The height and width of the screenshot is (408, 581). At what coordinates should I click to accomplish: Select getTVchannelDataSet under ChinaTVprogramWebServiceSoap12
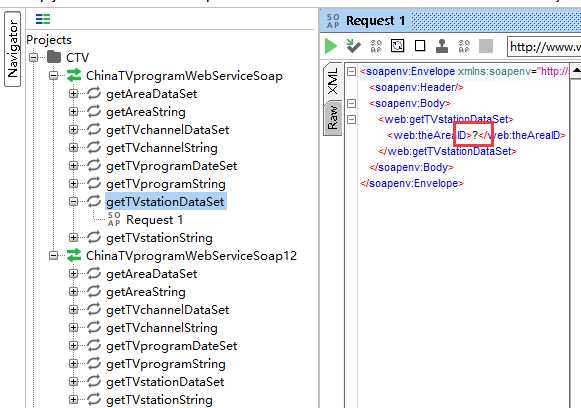(x=167, y=310)
